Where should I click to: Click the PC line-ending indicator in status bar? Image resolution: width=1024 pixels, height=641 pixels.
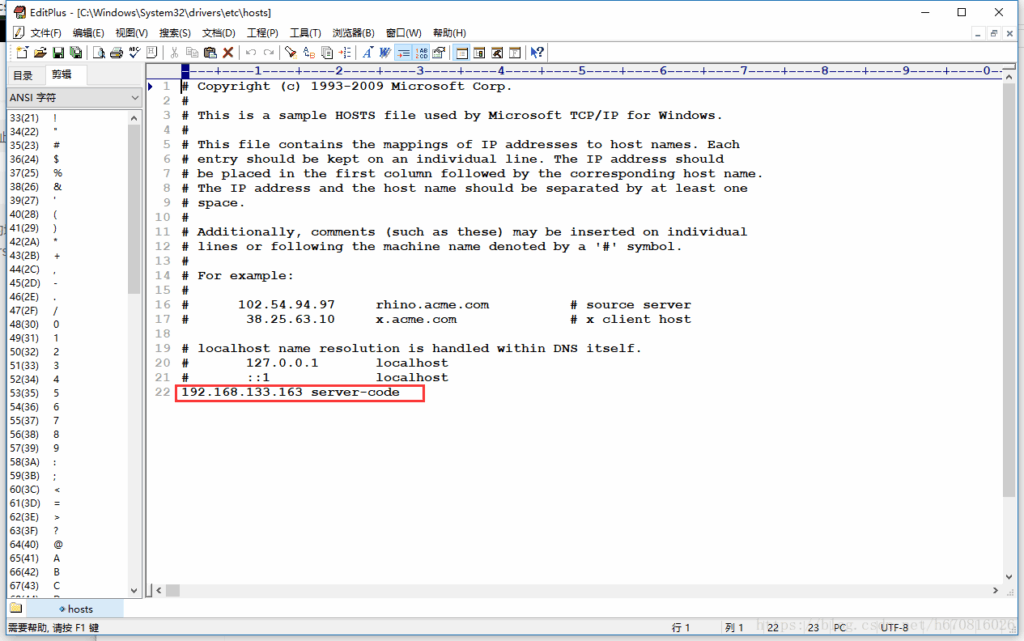pyautogui.click(x=840, y=627)
